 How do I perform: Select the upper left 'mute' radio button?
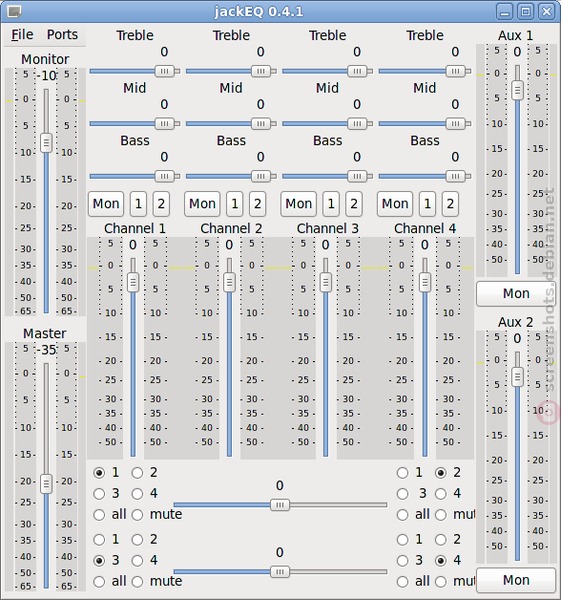click(x=137, y=515)
